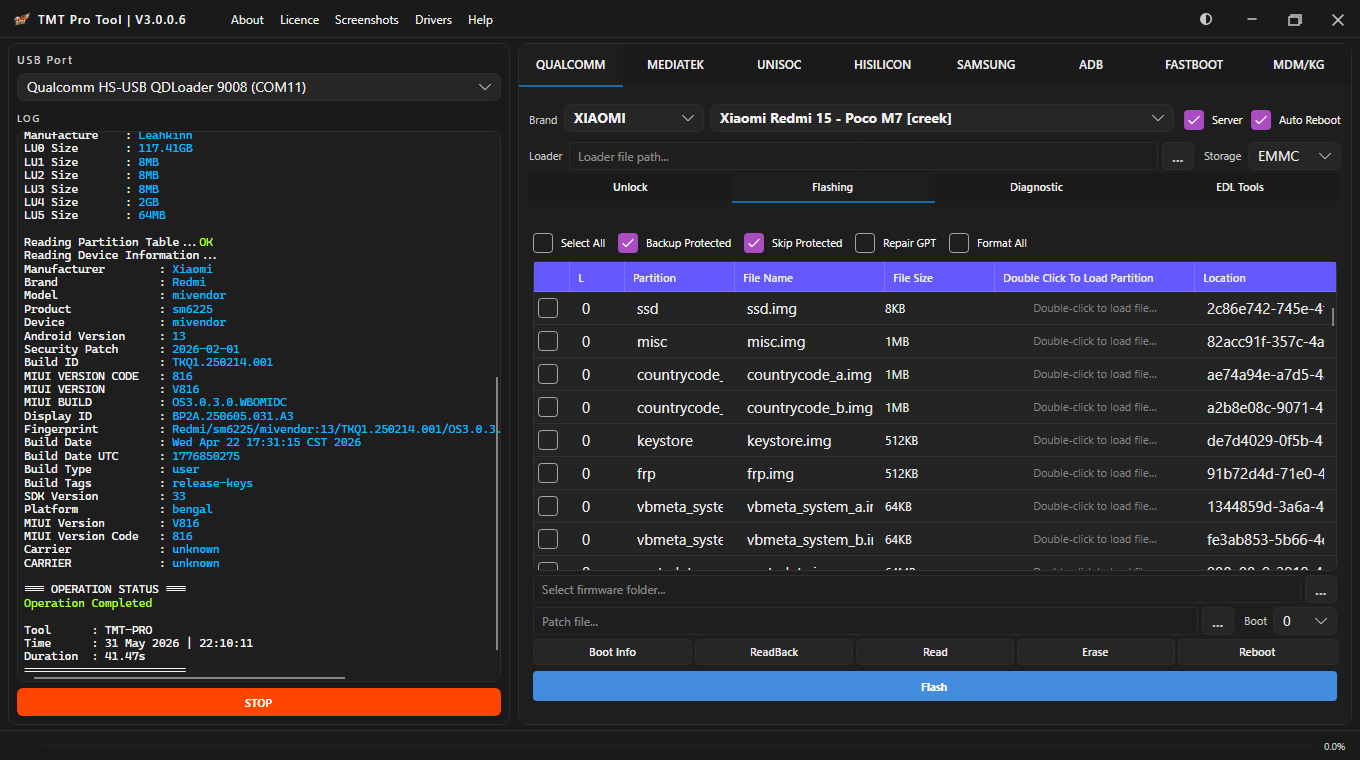Browse for the firmware folder

coord(1320,589)
